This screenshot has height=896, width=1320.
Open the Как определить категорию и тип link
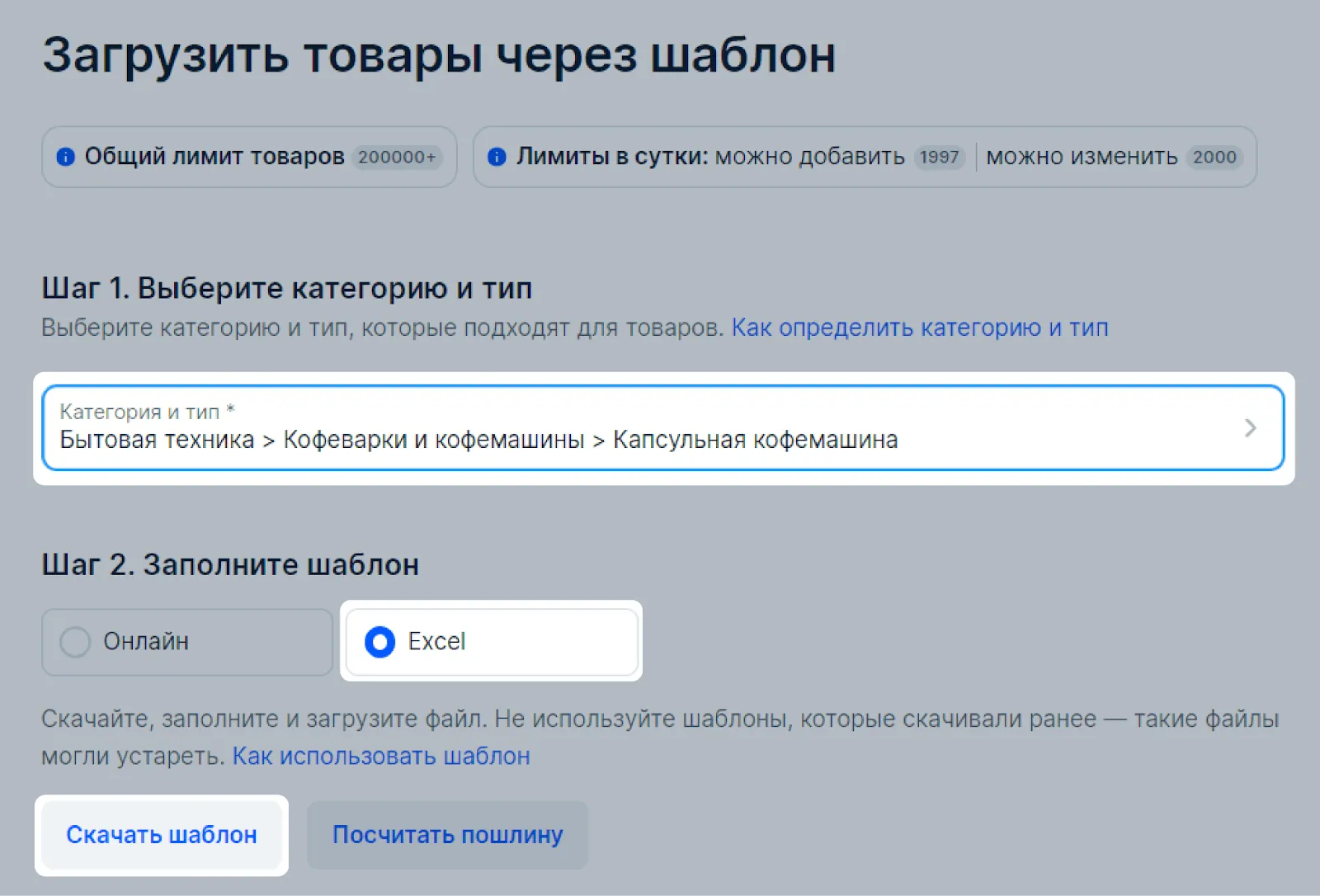click(919, 328)
